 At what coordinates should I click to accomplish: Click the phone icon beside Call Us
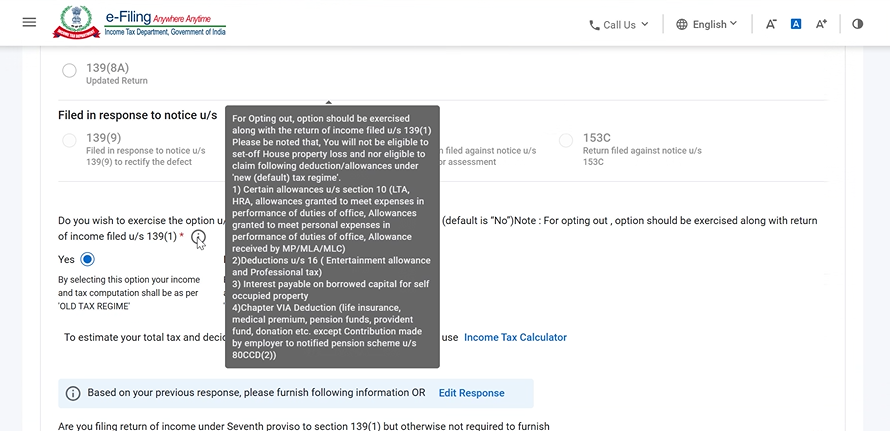595,25
